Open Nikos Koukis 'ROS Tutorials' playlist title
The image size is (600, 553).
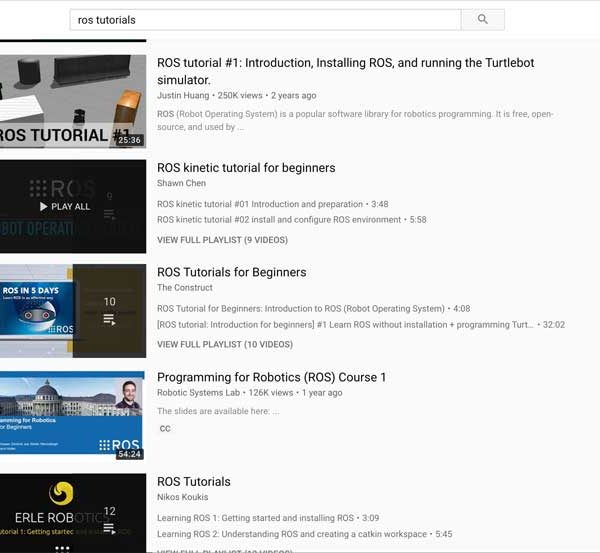(x=194, y=481)
